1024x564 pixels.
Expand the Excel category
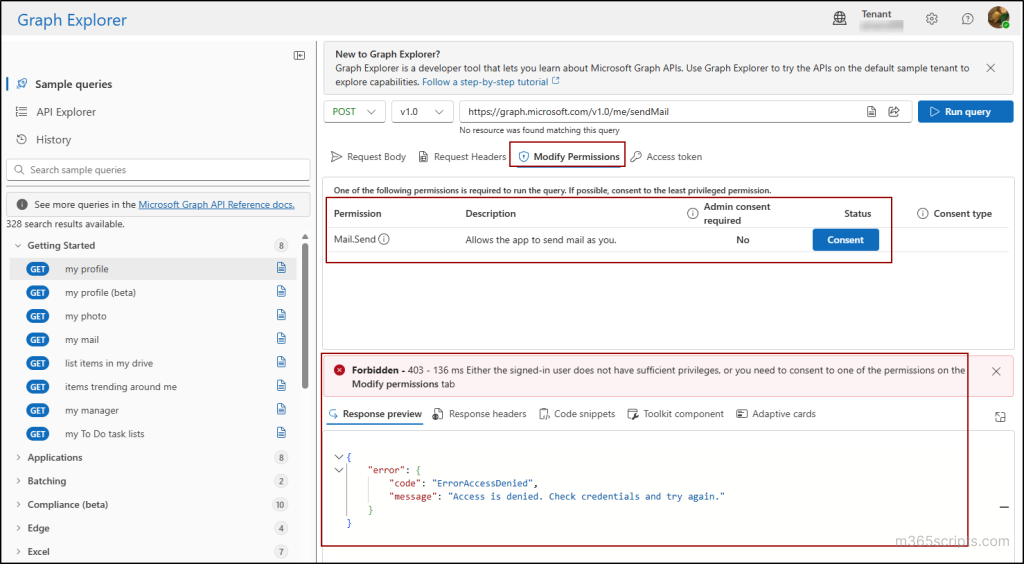[x=18, y=551]
